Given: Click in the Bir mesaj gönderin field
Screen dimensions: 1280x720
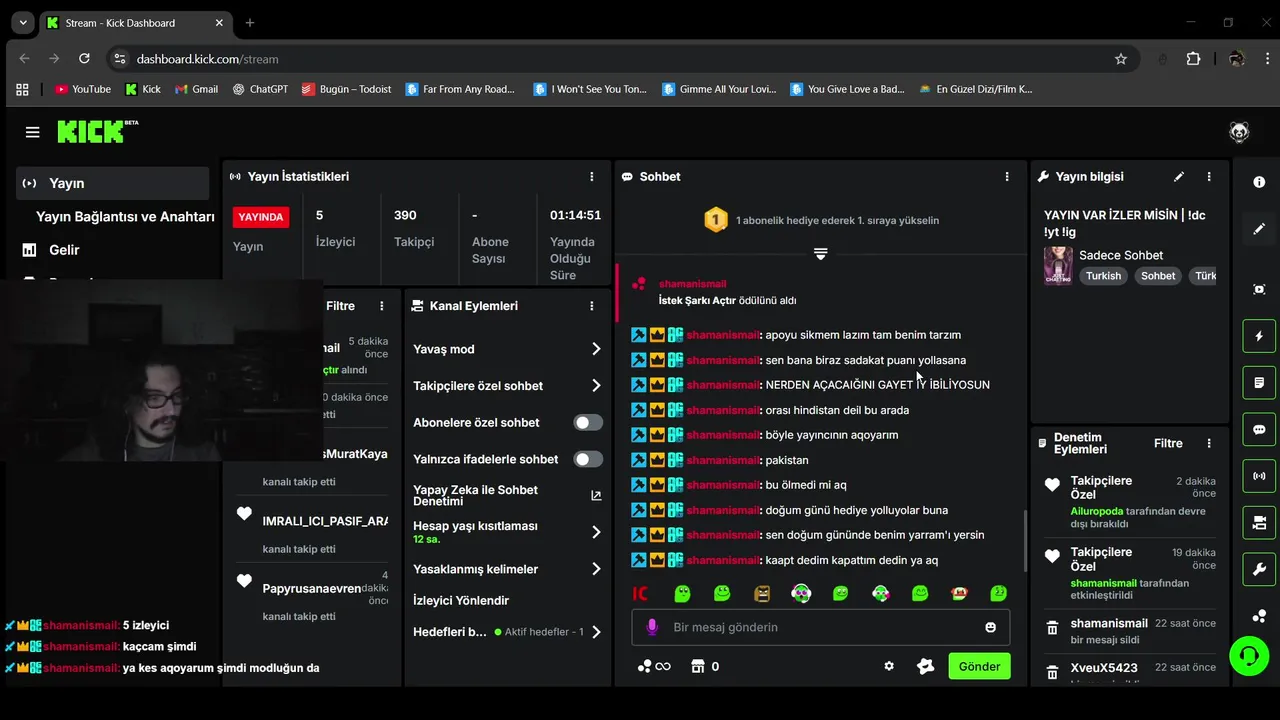Looking at the screenshot, I should (x=820, y=627).
